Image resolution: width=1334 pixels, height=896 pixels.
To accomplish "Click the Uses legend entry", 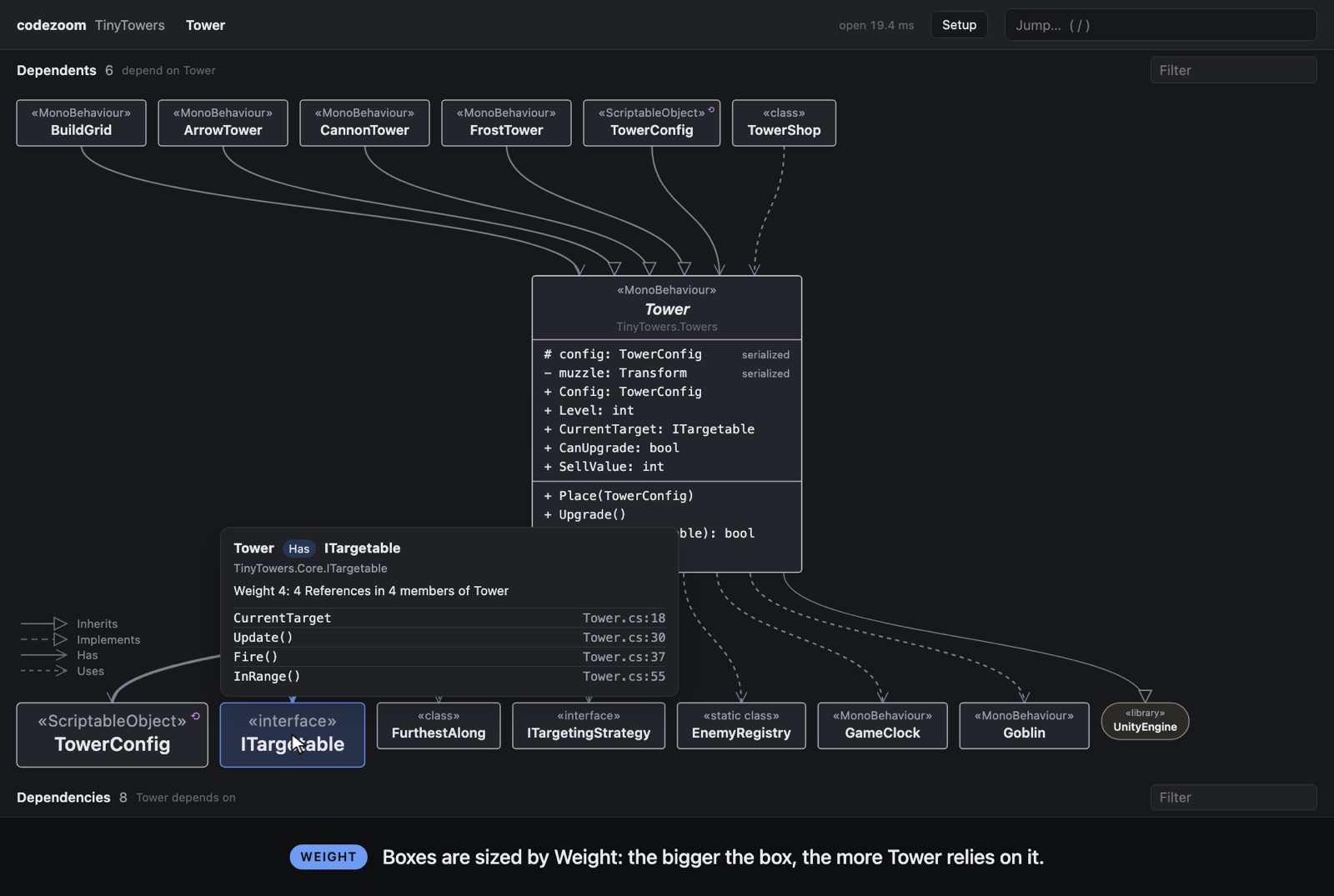I will pyautogui.click(x=63, y=671).
